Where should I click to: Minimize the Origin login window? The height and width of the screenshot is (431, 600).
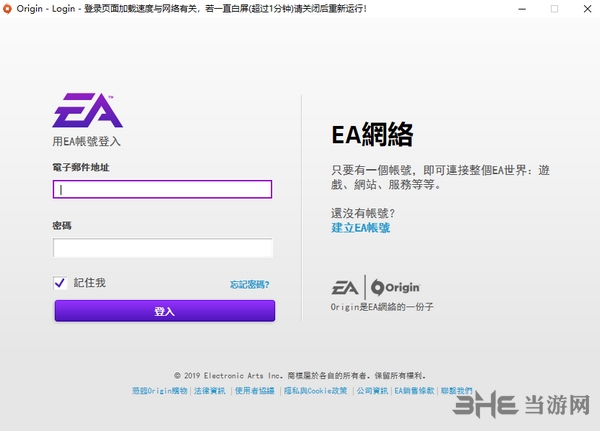click(522, 9)
